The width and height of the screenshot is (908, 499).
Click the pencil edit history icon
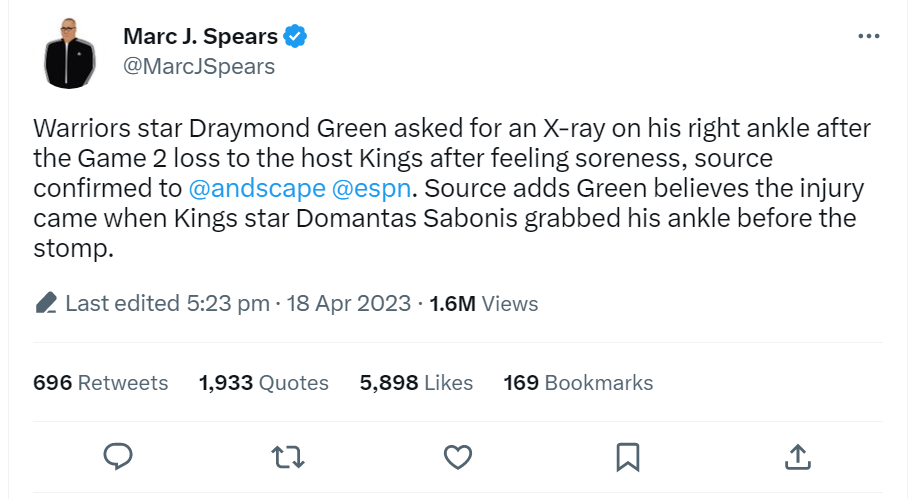45,303
